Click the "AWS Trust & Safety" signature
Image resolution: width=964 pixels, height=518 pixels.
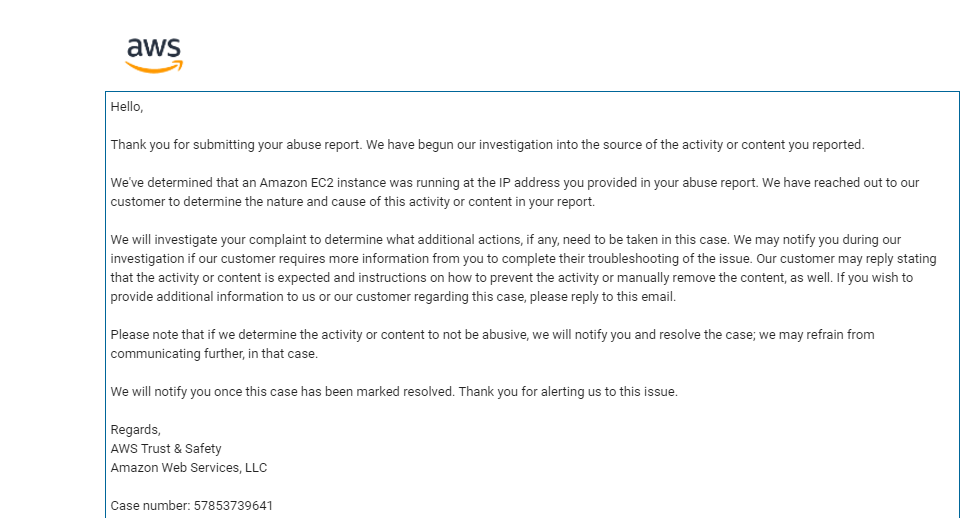[166, 449]
